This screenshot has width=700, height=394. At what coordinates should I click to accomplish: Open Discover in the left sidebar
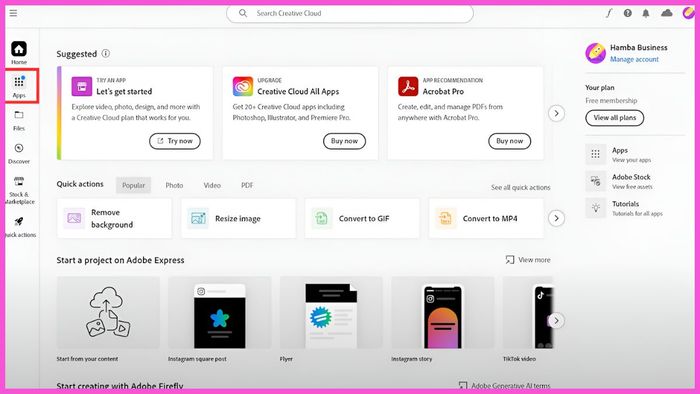click(x=19, y=153)
